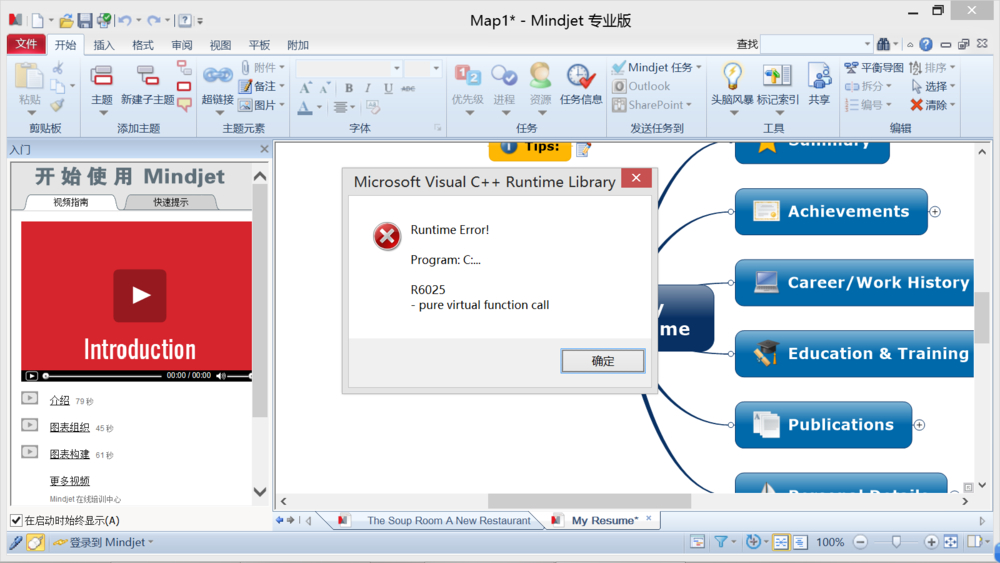
Task: Open folder icon in quick access toolbar
Action: click(x=66, y=20)
